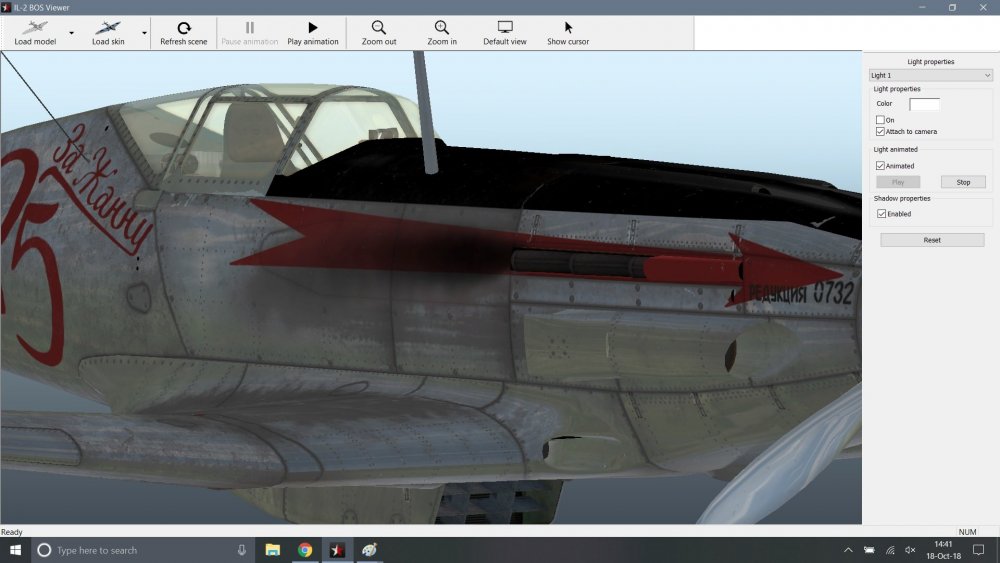Screen dimensions: 1000x563
Task: Open Chrome from the taskbar
Action: 305,550
